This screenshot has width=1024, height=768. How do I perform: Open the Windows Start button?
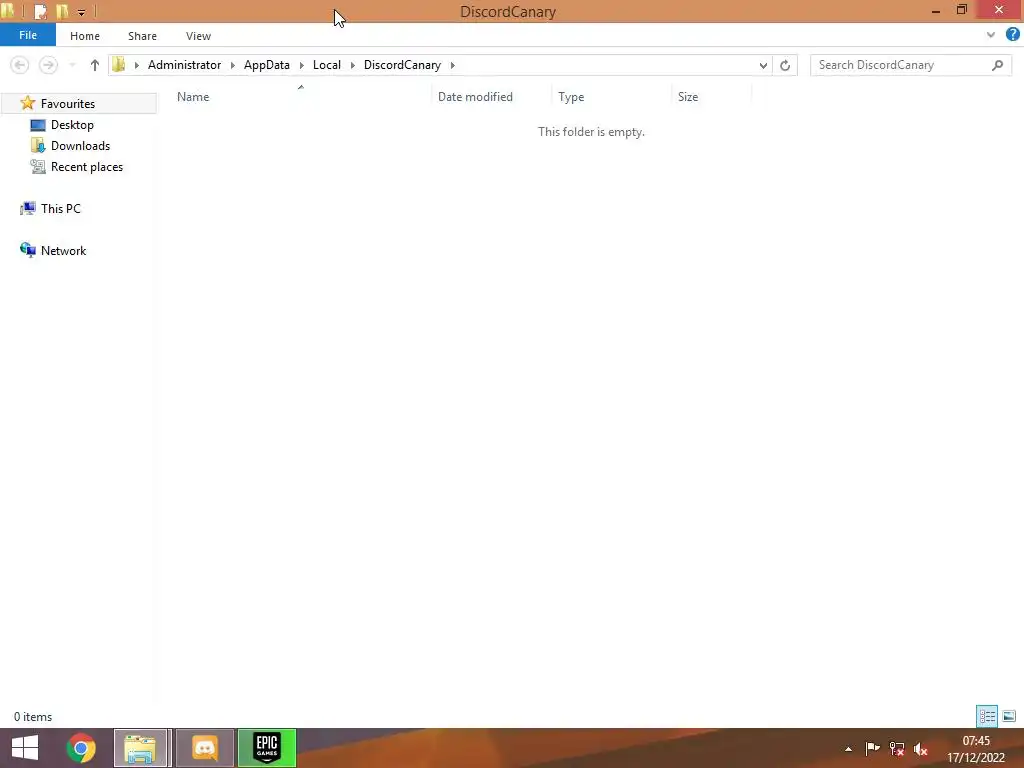[x=25, y=748]
